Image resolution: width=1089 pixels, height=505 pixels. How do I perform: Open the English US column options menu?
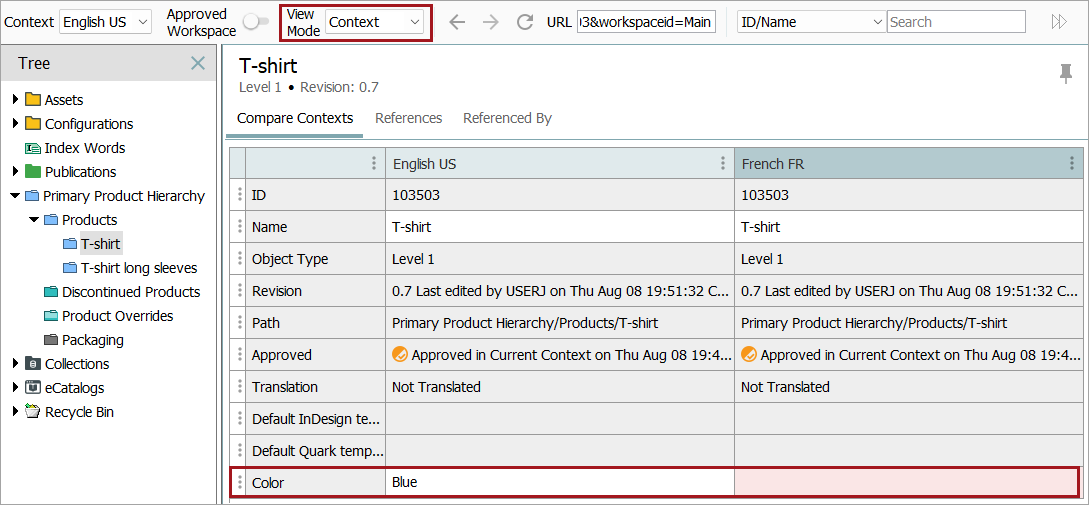tap(723, 164)
